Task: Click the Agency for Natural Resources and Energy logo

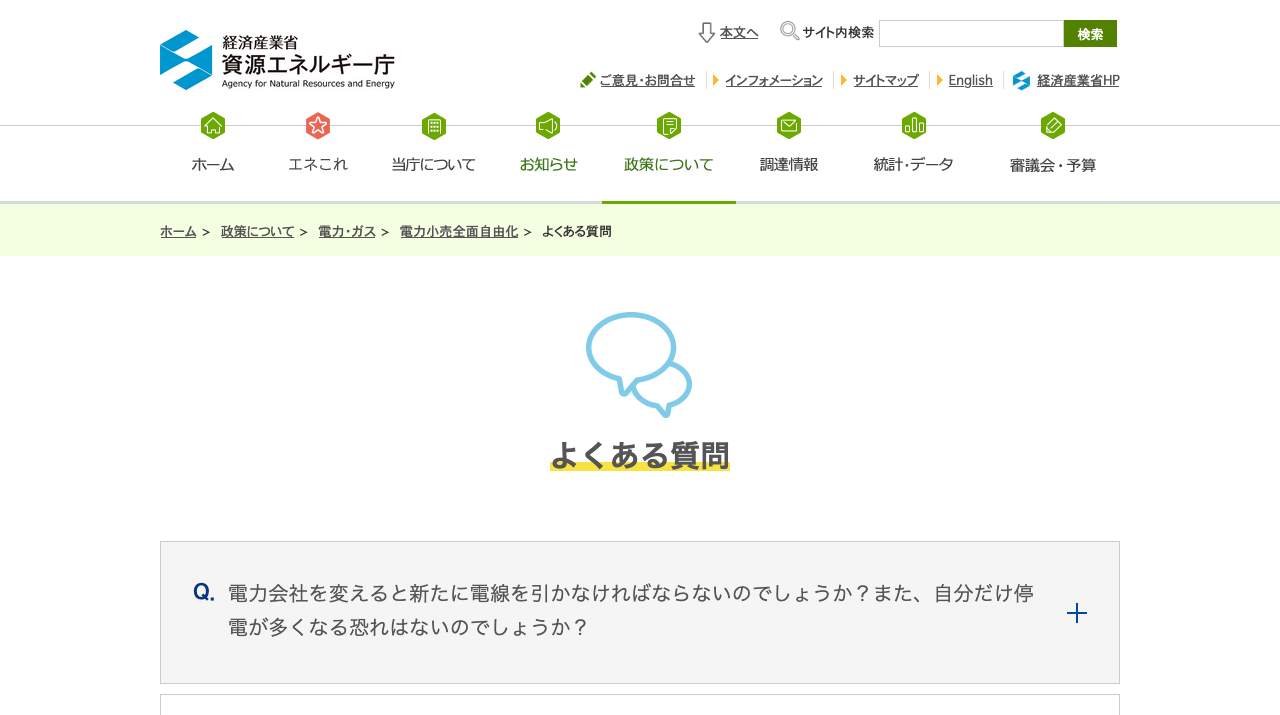Action: (277, 60)
